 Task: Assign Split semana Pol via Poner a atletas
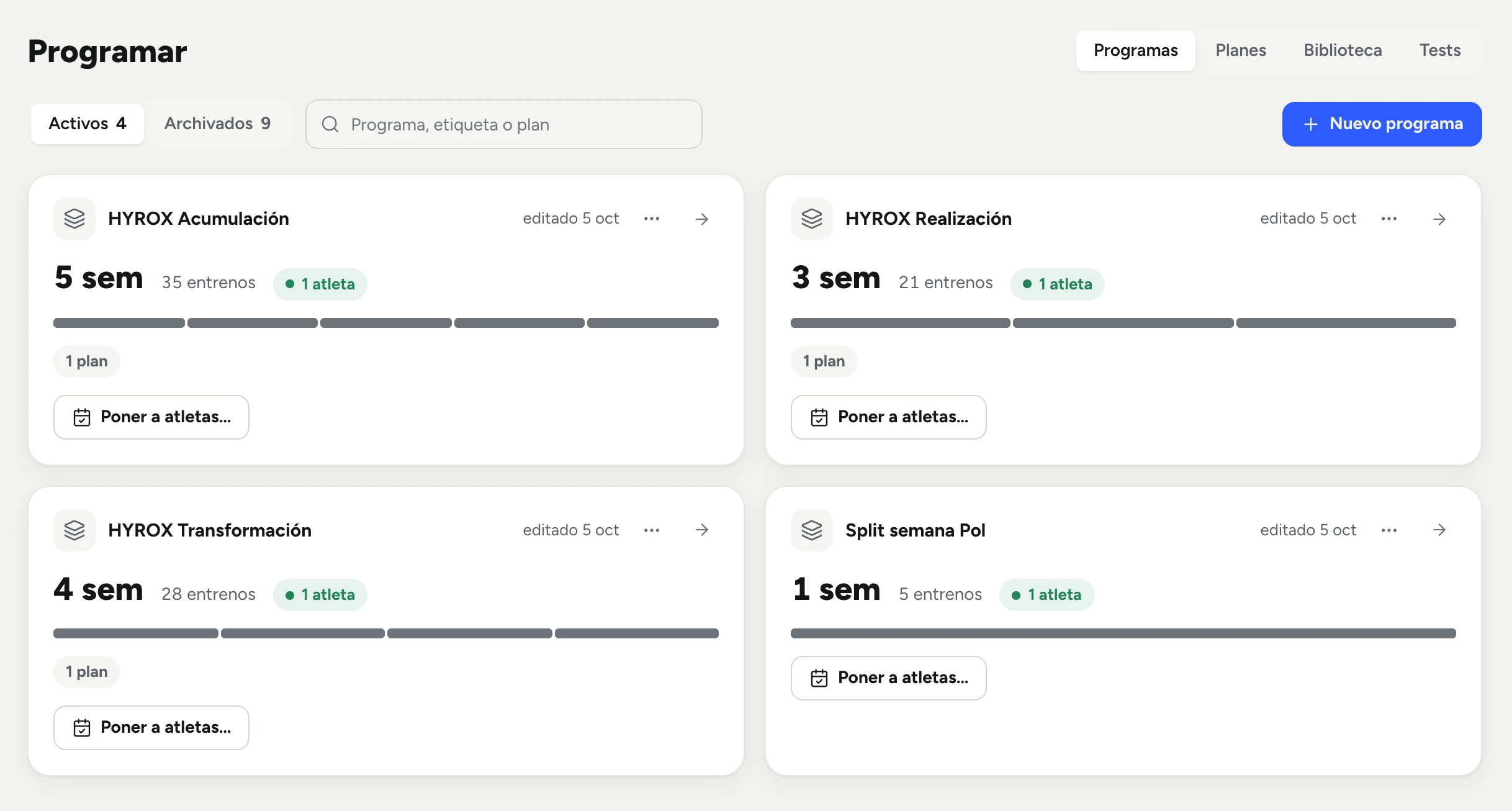click(889, 678)
